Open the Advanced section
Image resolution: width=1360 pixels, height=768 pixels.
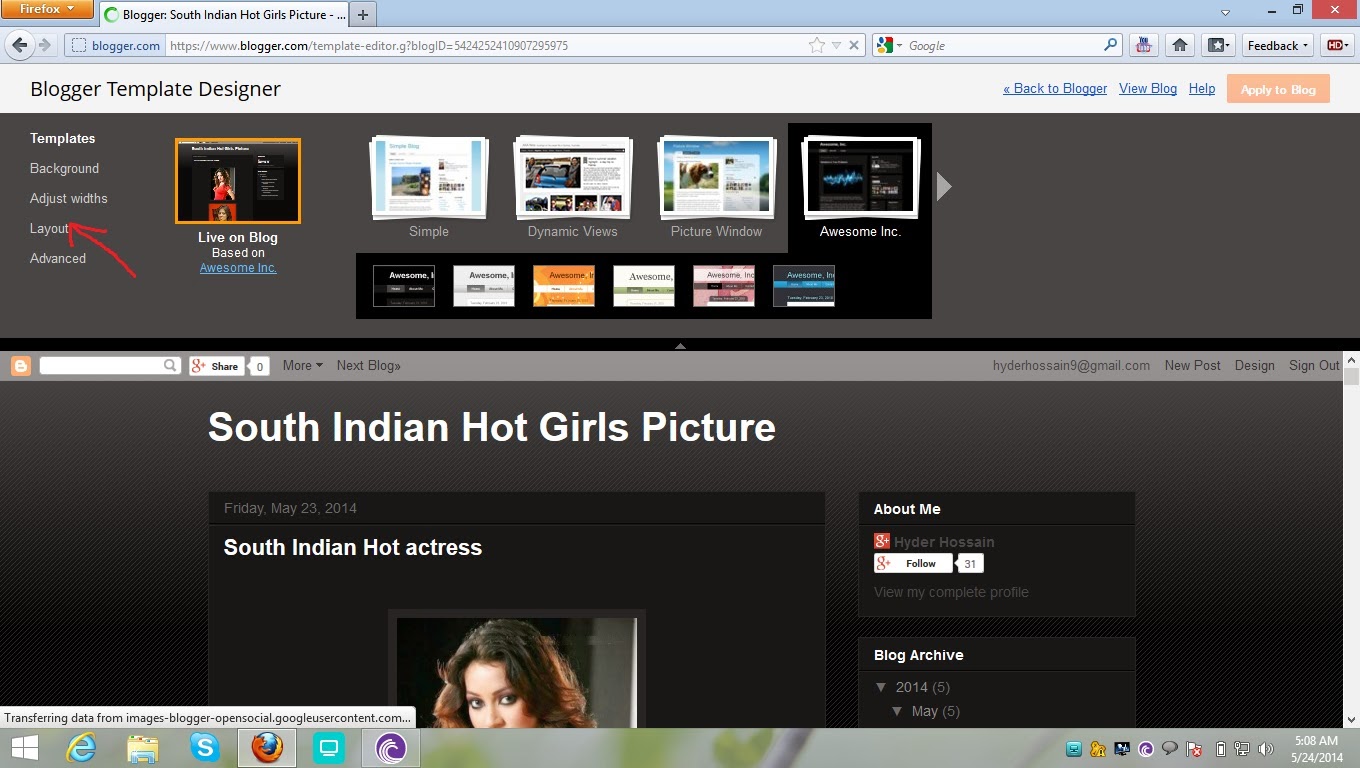pos(58,258)
